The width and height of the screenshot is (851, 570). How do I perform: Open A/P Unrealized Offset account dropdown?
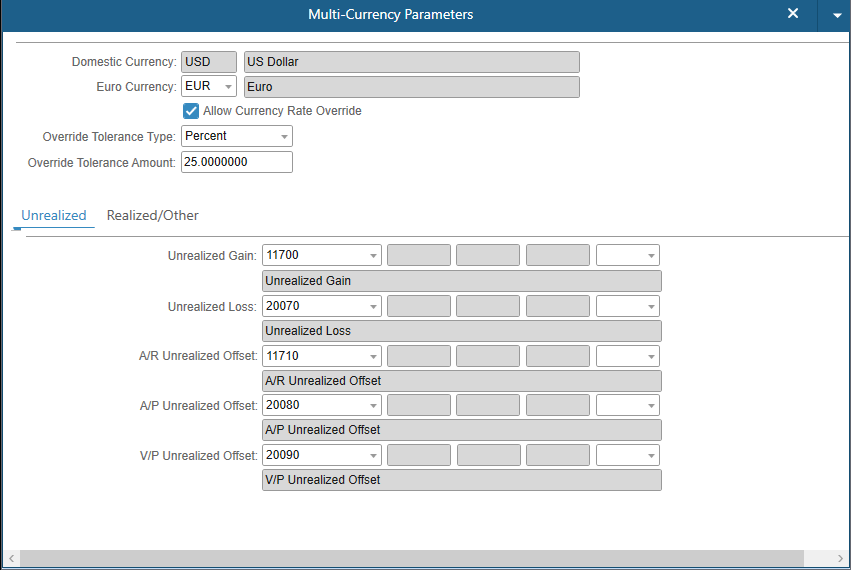pos(373,406)
